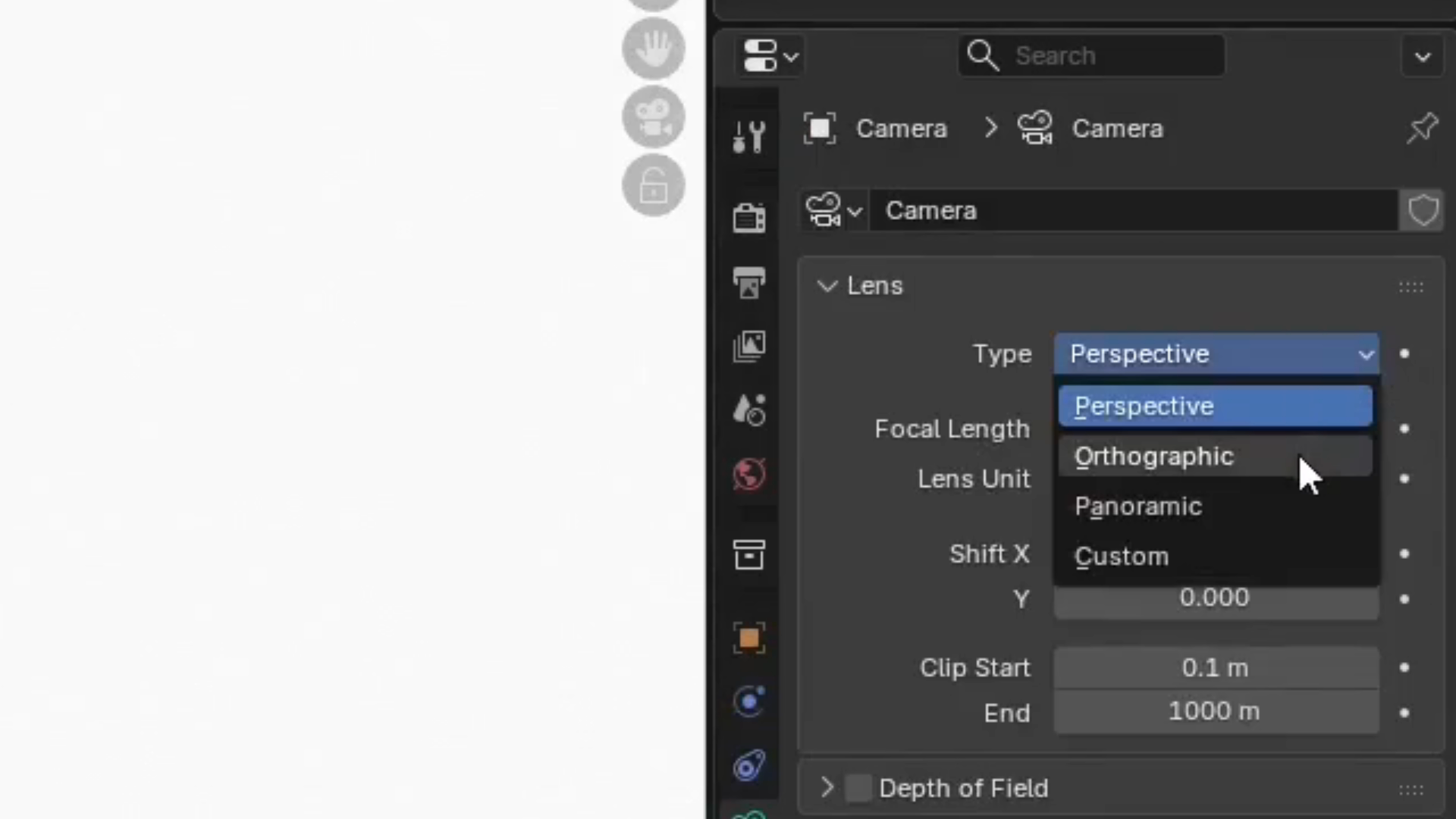Image resolution: width=1456 pixels, height=819 pixels.
Task: Open the Output properties tab
Action: pos(748,283)
